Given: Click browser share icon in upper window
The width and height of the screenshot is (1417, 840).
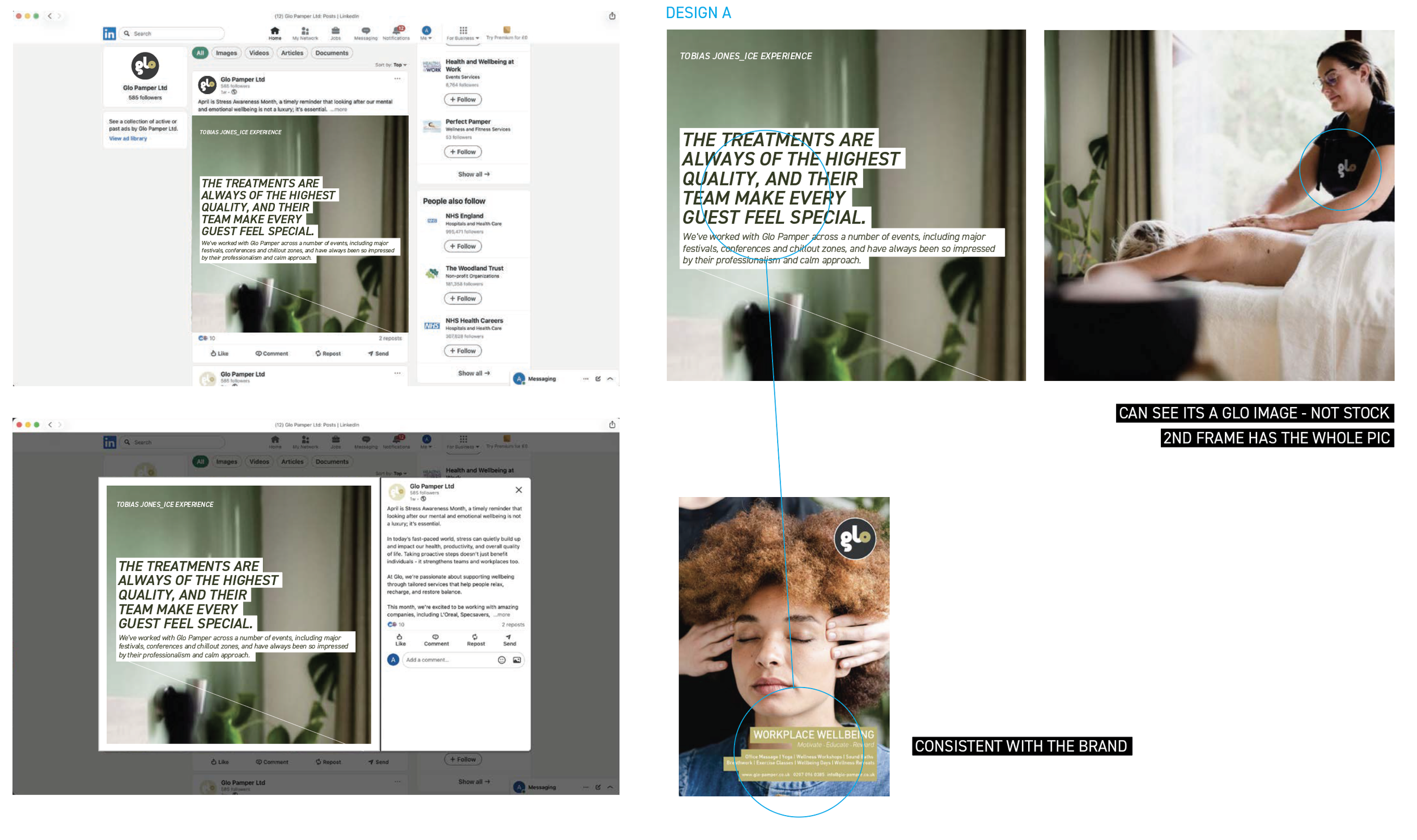Looking at the screenshot, I should click(x=612, y=16).
